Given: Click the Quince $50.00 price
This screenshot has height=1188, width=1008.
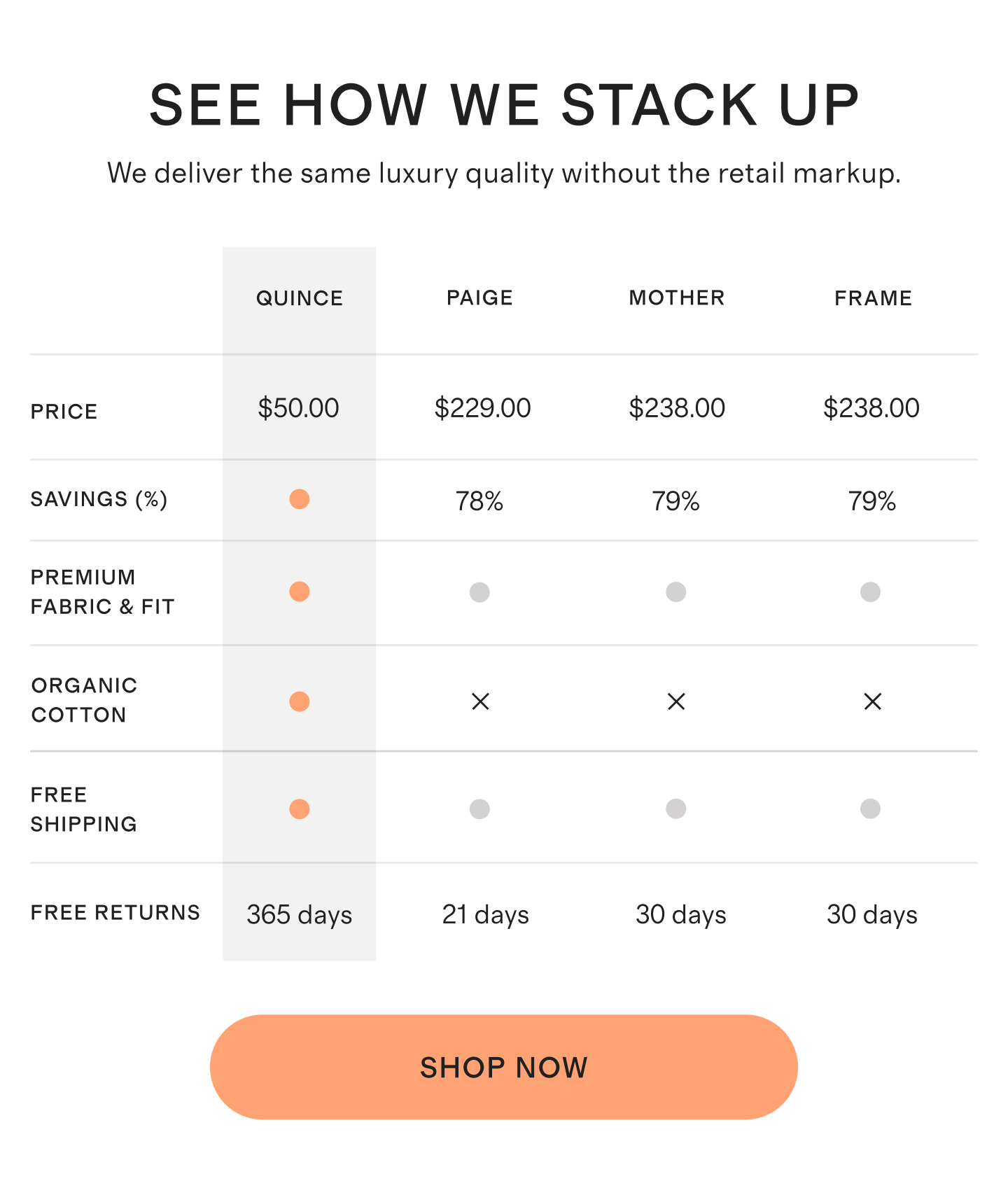Looking at the screenshot, I should 298,408.
